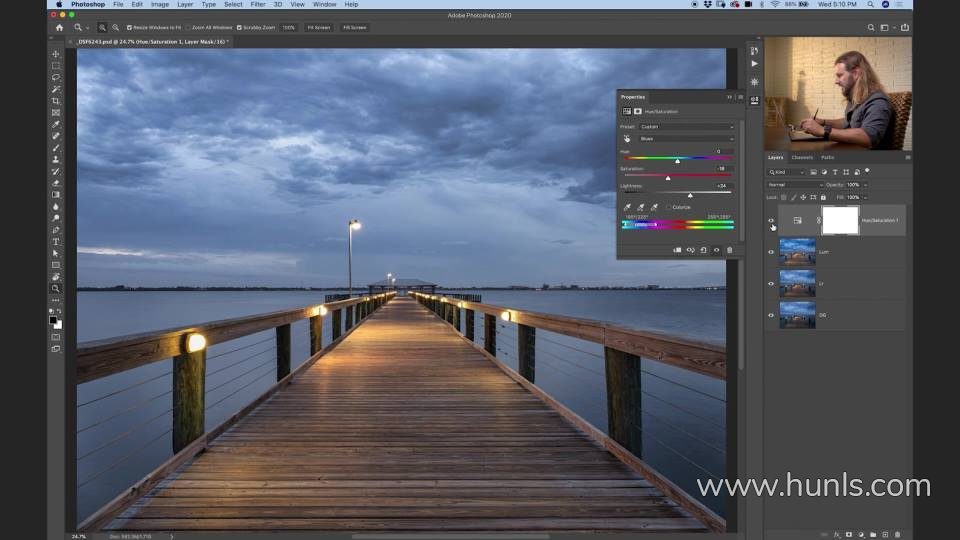Viewport: 960px width, 540px height.
Task: Toggle adjustment visibility eye in Properties
Action: point(716,250)
